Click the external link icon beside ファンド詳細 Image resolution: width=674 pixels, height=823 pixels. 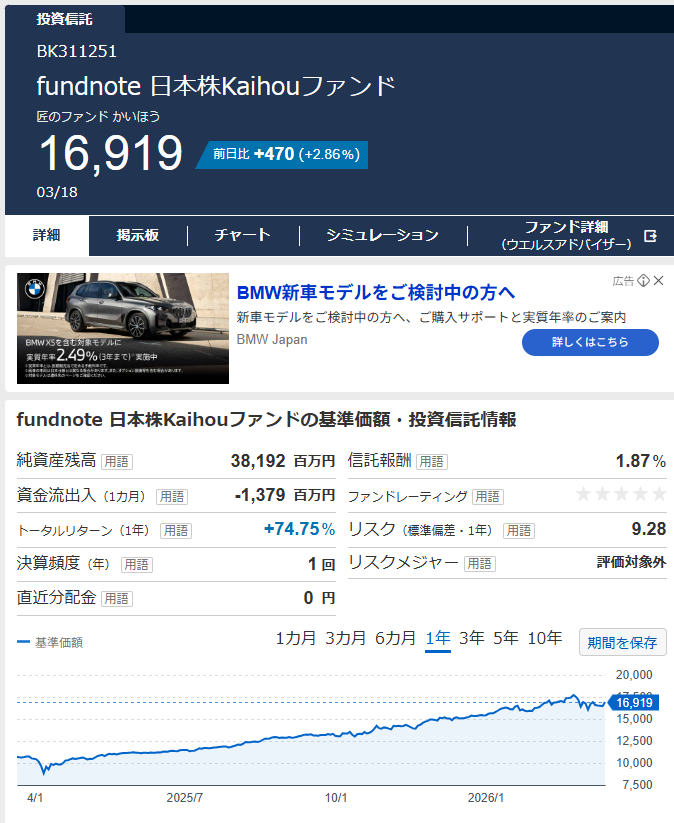(x=651, y=236)
